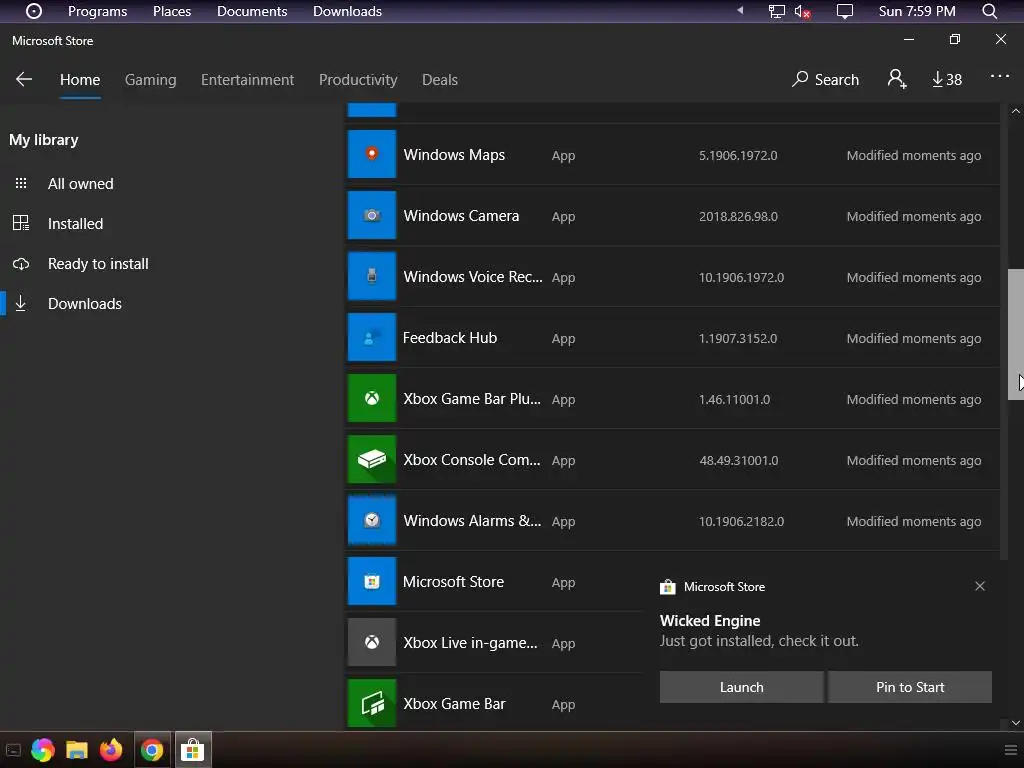Open the three-dot See more menu

[x=999, y=76]
